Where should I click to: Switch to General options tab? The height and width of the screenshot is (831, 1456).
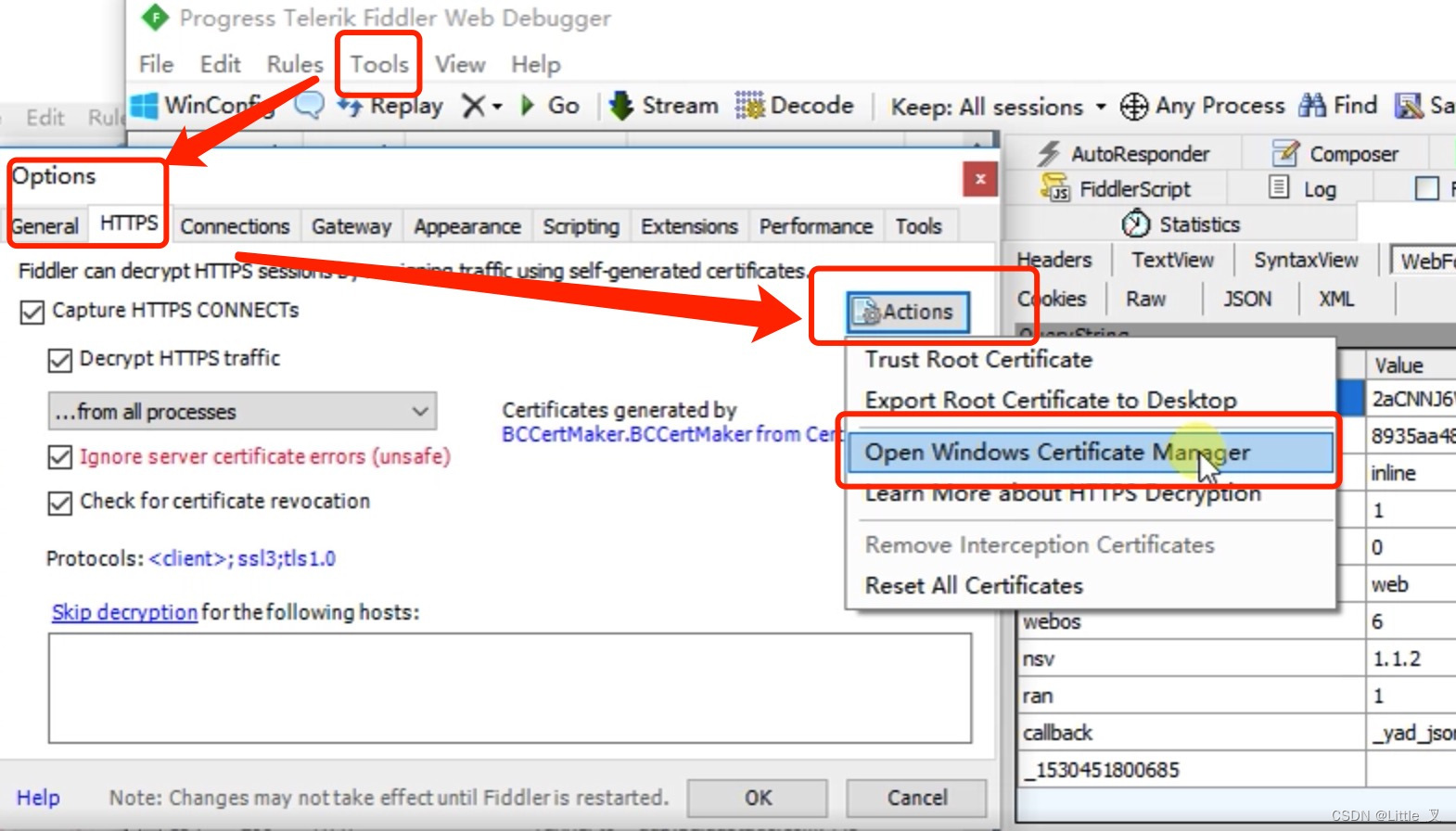(x=45, y=226)
